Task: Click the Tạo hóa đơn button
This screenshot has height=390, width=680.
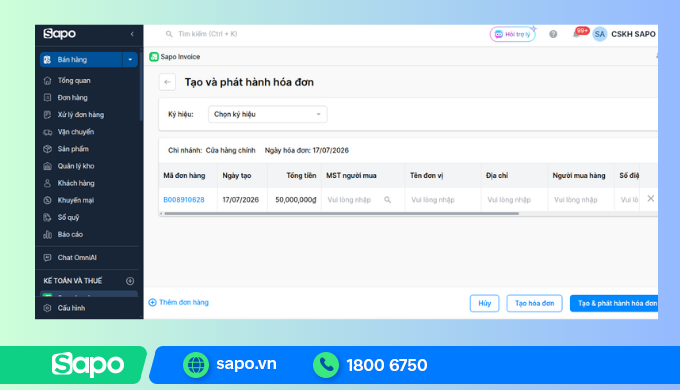Action: [x=534, y=303]
